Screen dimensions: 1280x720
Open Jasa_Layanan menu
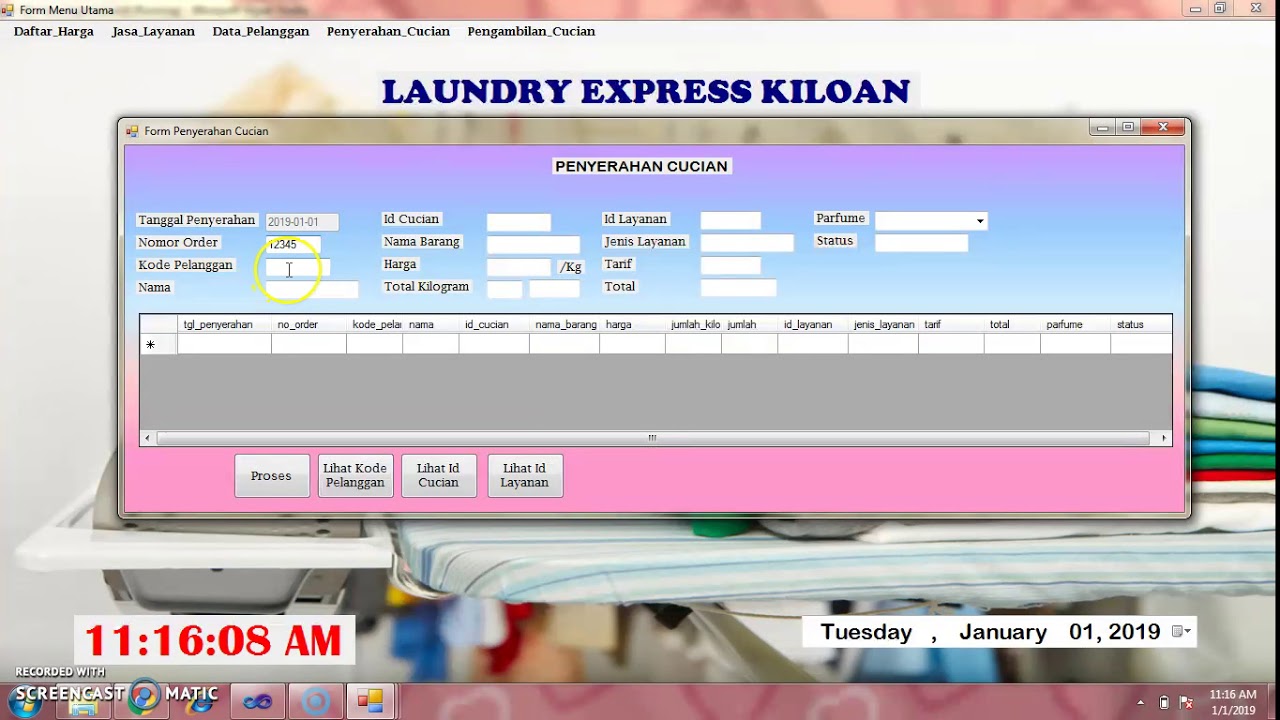(153, 31)
